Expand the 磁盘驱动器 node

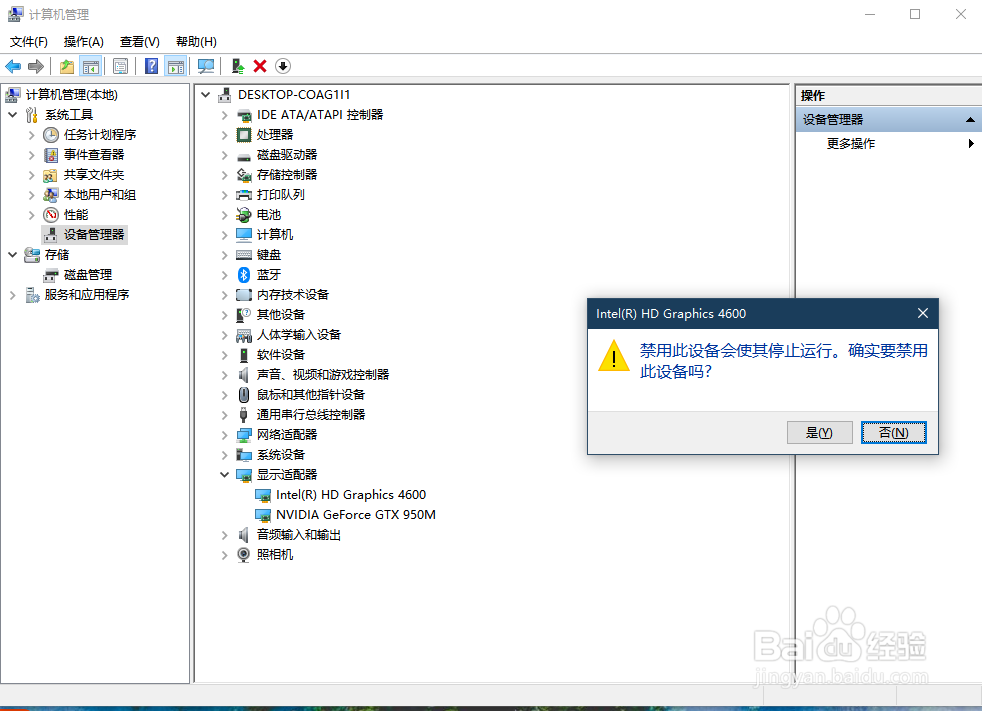pyautogui.click(x=224, y=155)
